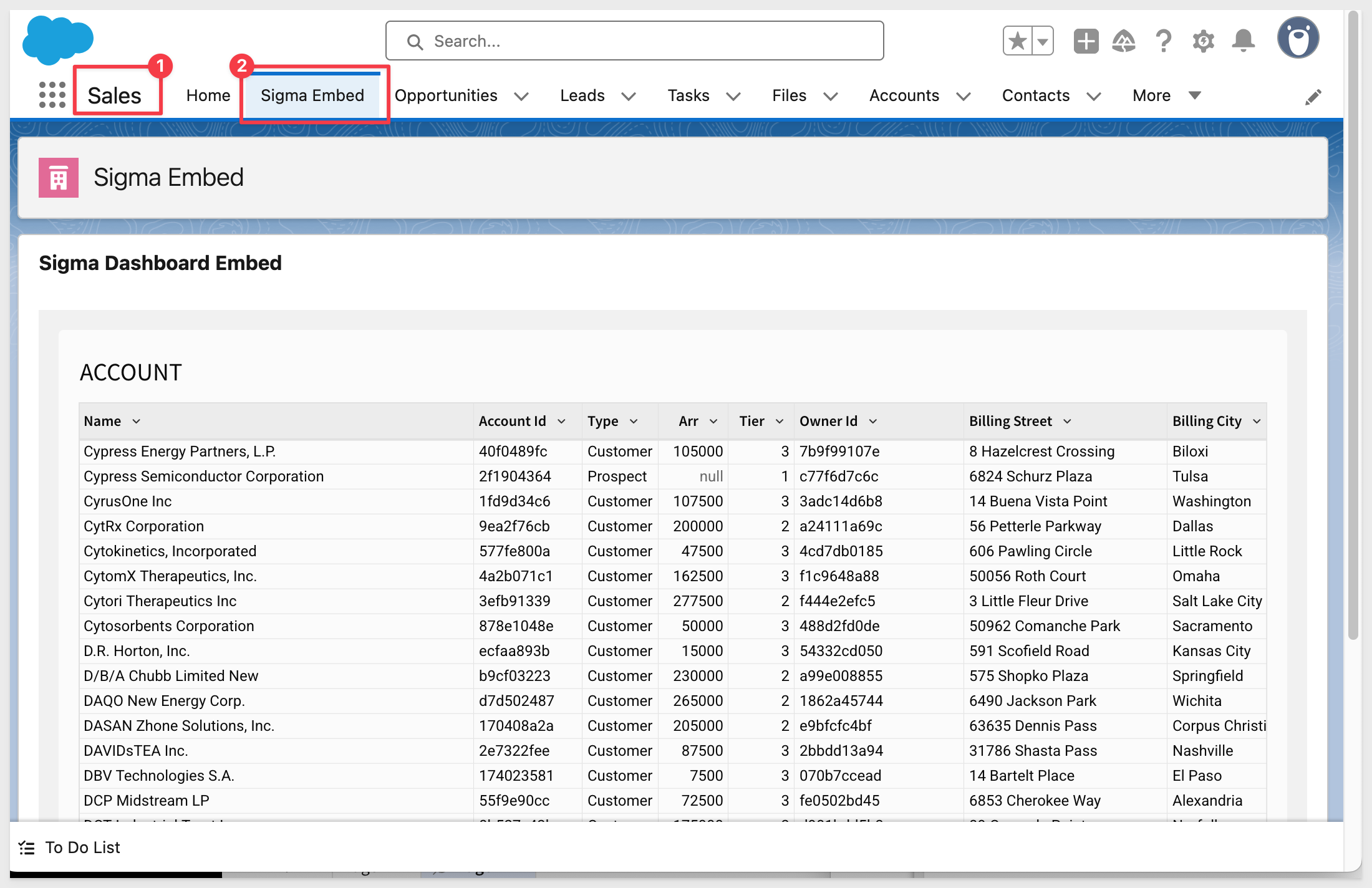Image resolution: width=1372 pixels, height=888 pixels.
Task: Click the ACCOUNT table title
Action: pyautogui.click(x=131, y=372)
